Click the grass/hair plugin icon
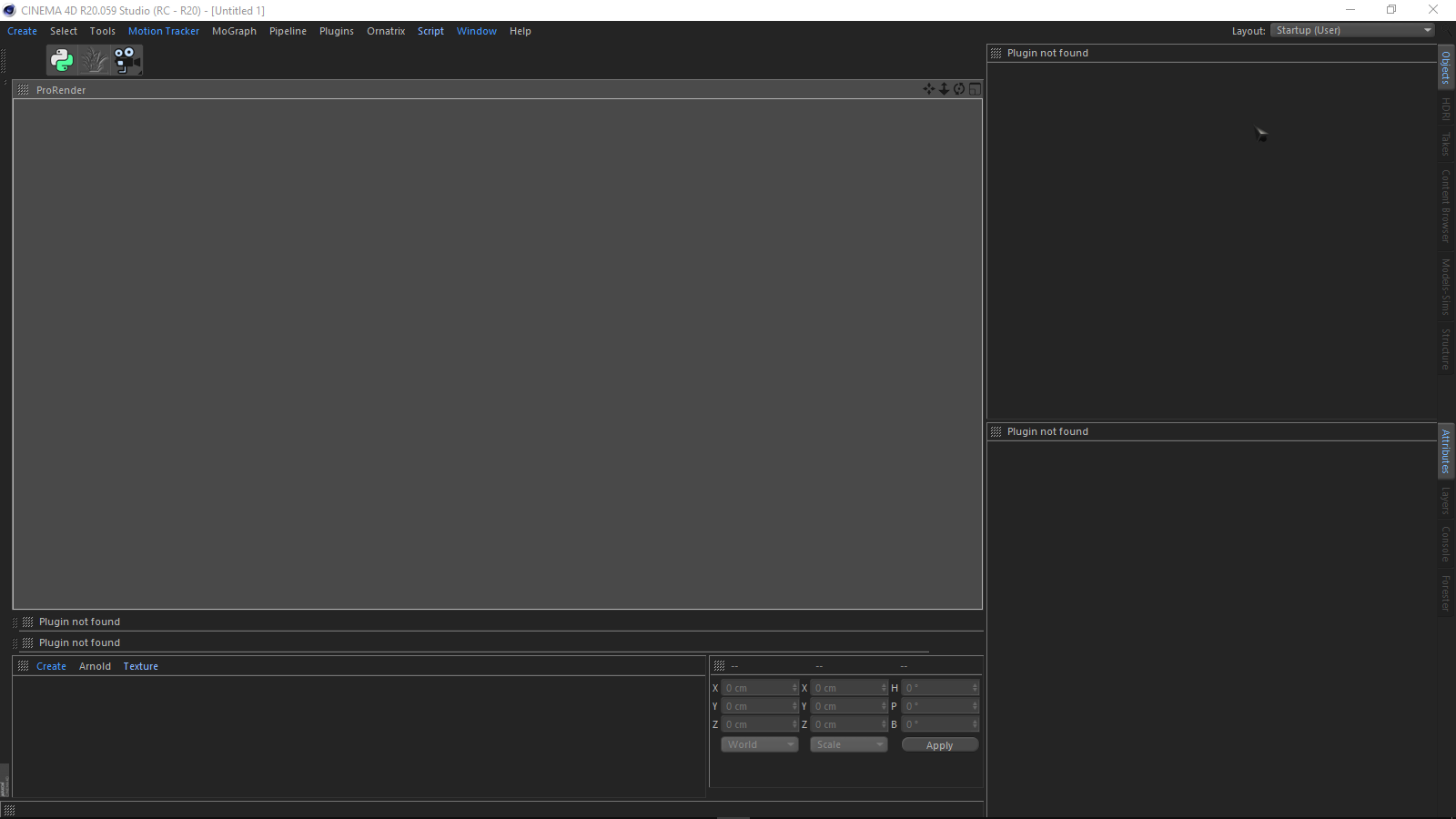This screenshot has height=819, width=1456. 94,60
